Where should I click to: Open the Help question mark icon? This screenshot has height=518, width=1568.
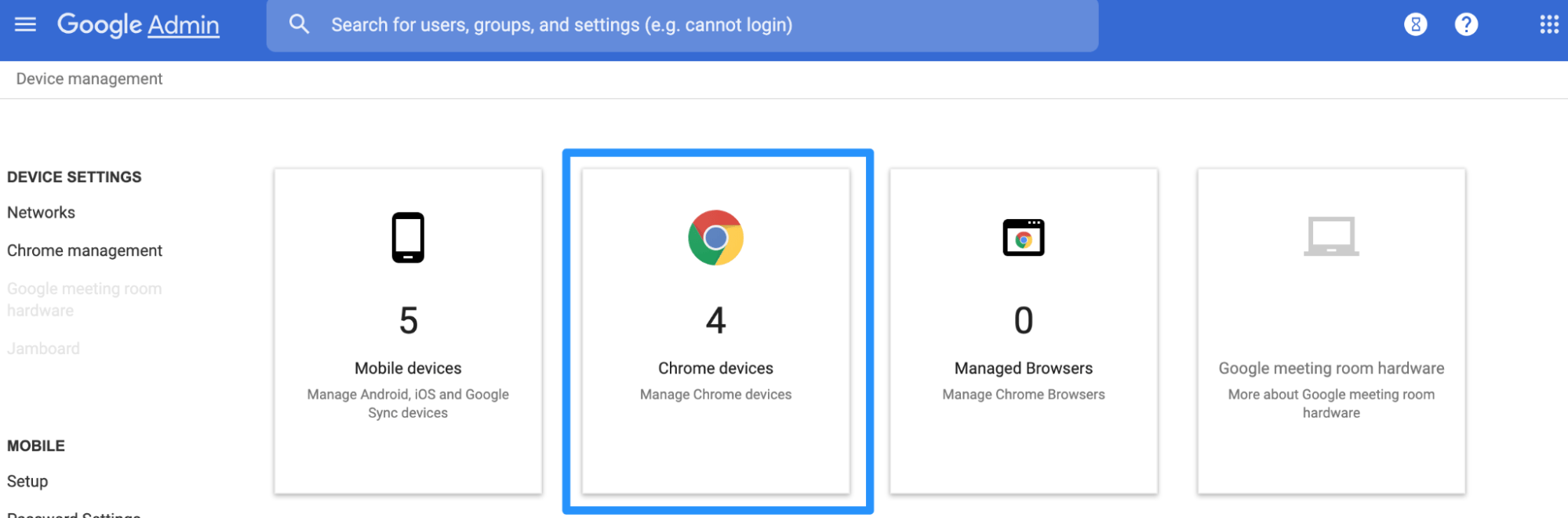(x=1466, y=24)
